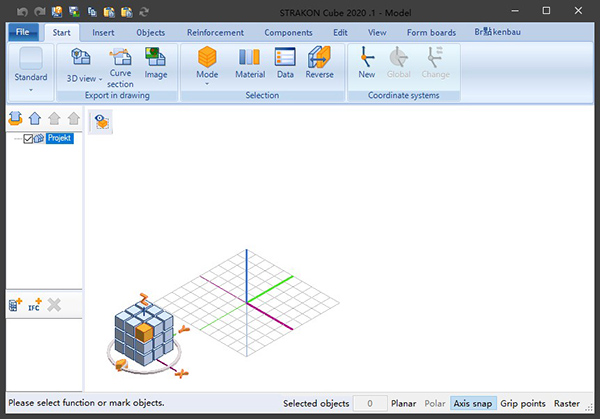This screenshot has width=600, height=419.
Task: Open the last ribbon tab ending in kenbau
Action: click(497, 32)
